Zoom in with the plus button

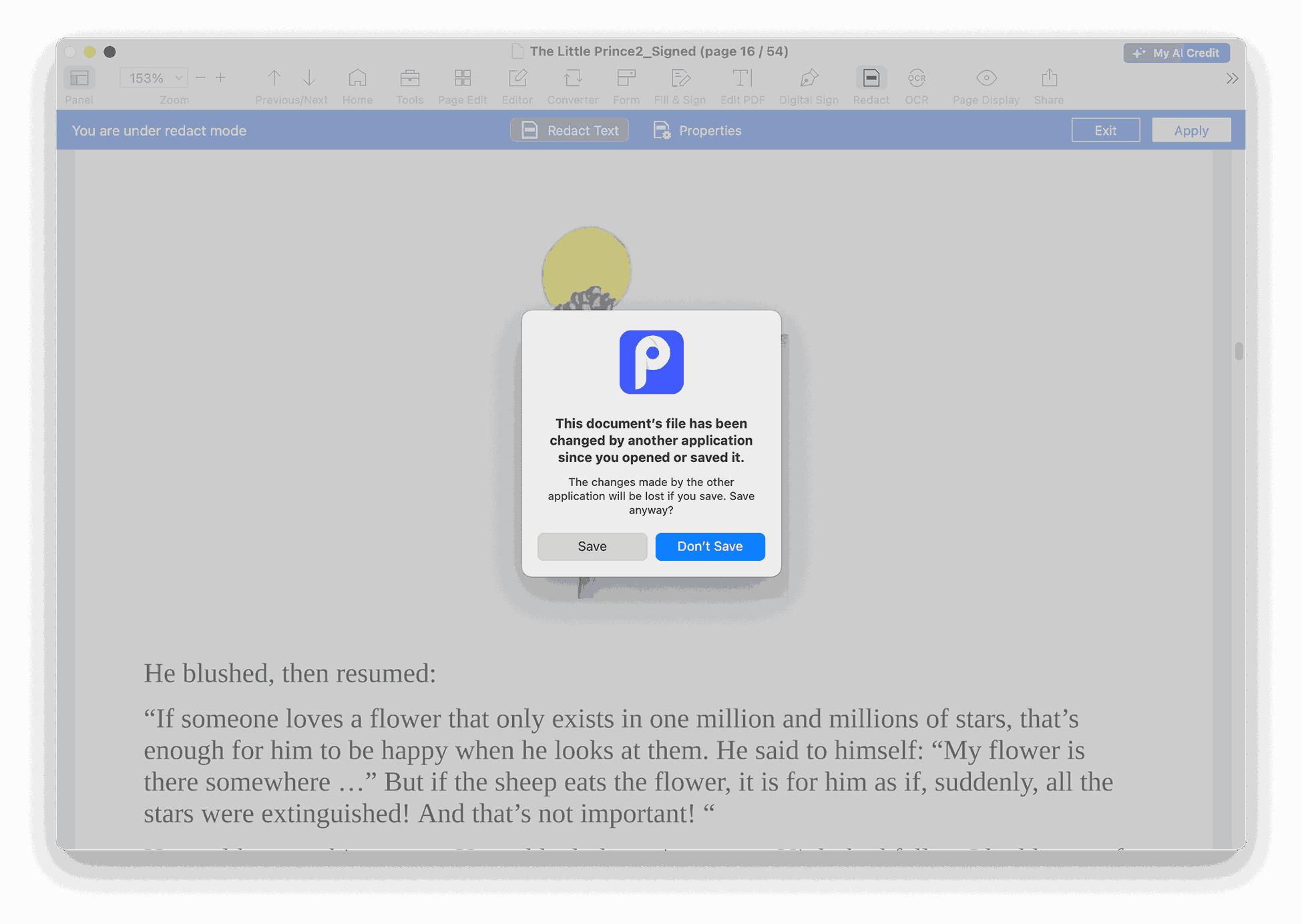point(220,78)
